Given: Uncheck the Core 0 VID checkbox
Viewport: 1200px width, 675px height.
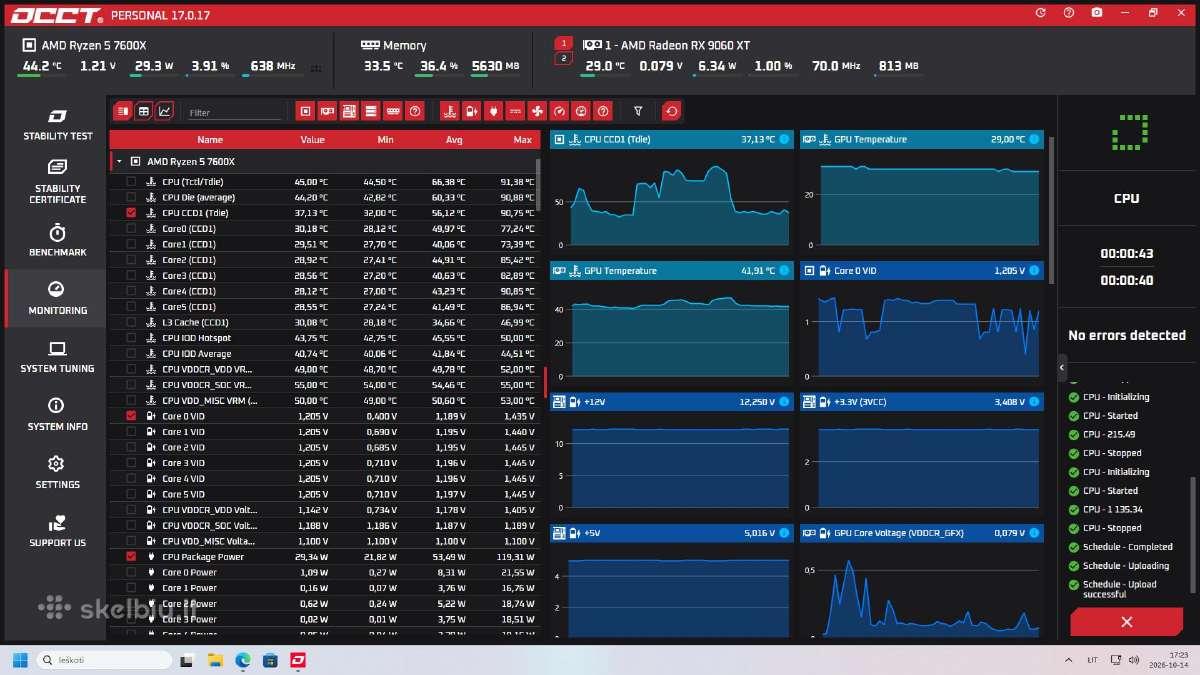Looking at the screenshot, I should pos(131,416).
